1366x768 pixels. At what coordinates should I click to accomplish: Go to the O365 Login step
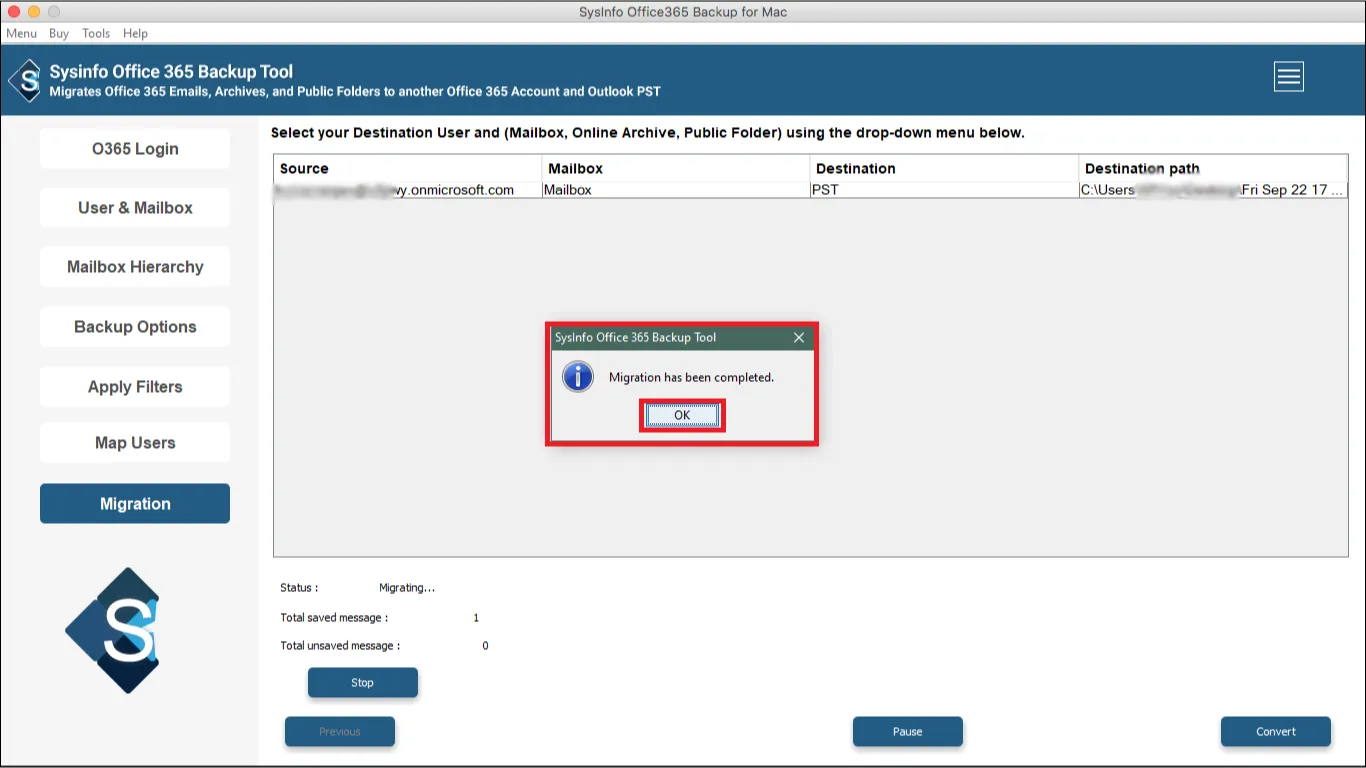point(135,149)
